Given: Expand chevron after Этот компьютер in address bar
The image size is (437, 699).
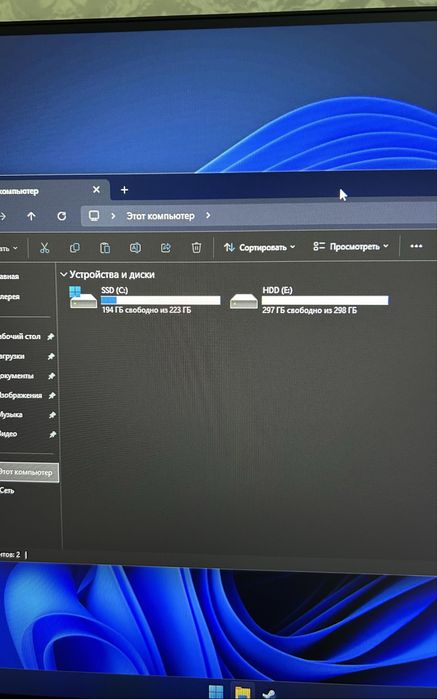Looking at the screenshot, I should coord(208,215).
